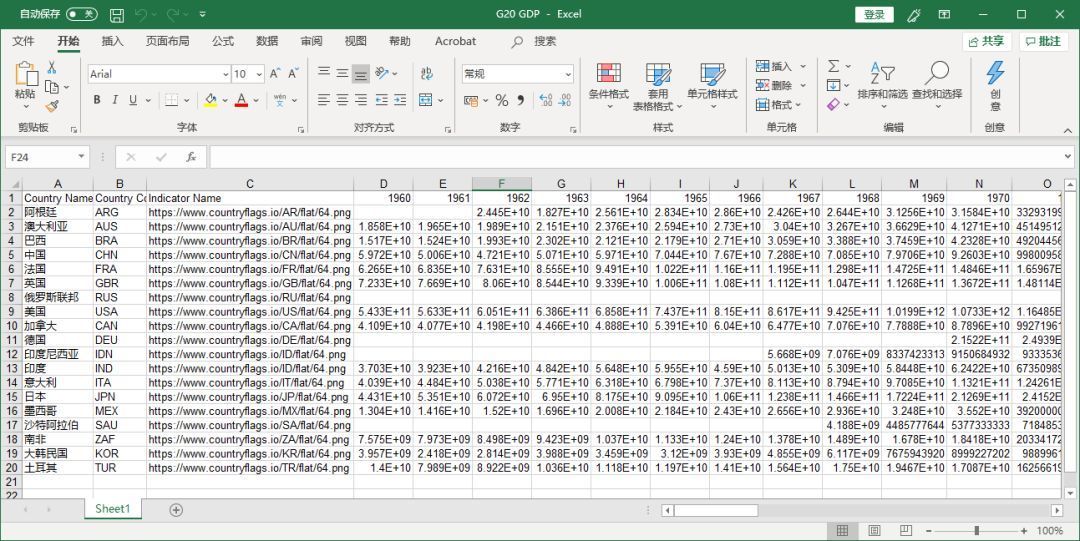
Task: Click the 格式 cells button
Action: [778, 105]
